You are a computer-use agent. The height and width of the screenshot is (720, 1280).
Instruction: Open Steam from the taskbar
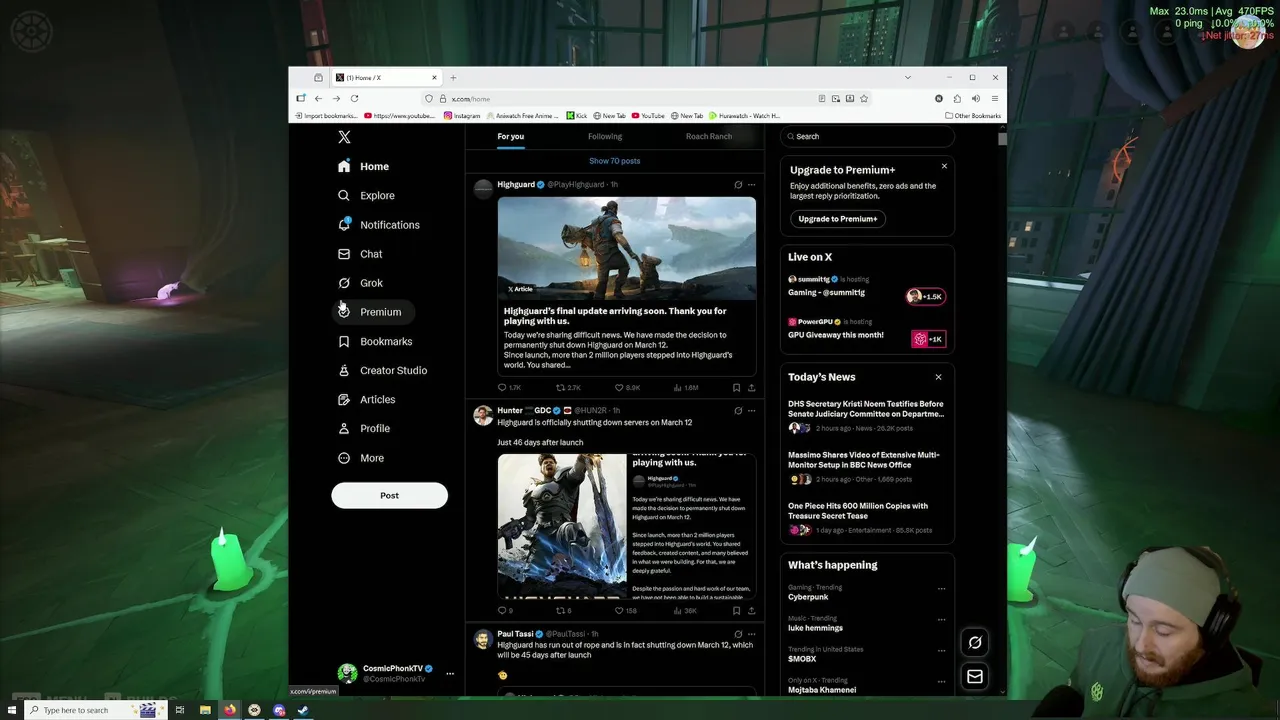(303, 710)
